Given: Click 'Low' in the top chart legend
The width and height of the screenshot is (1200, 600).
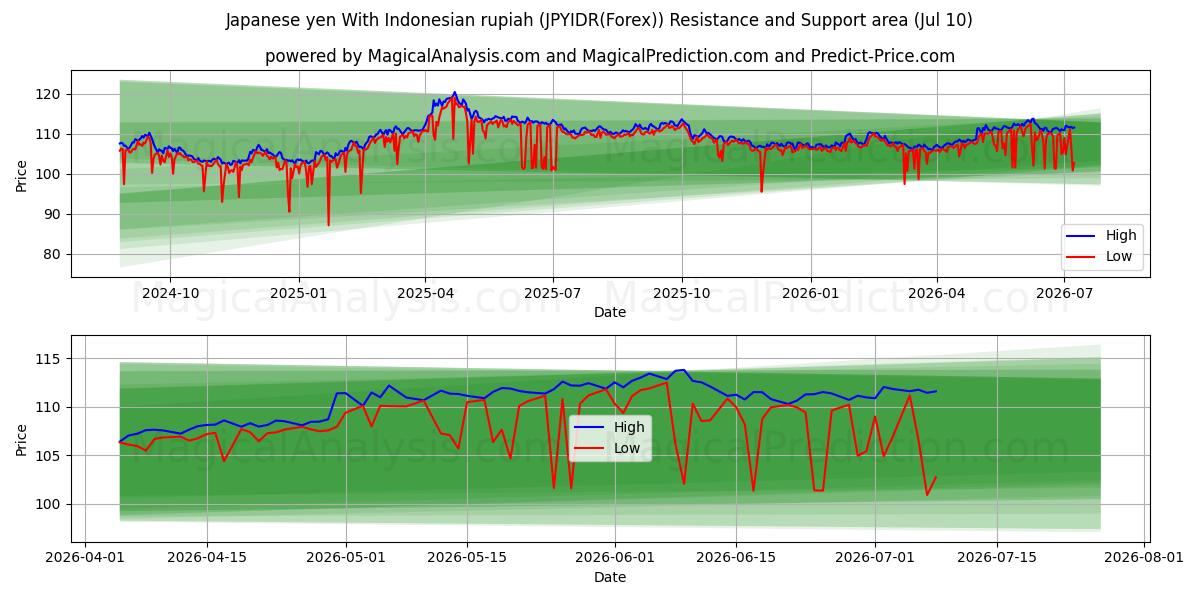Looking at the screenshot, I should coord(1119,256).
